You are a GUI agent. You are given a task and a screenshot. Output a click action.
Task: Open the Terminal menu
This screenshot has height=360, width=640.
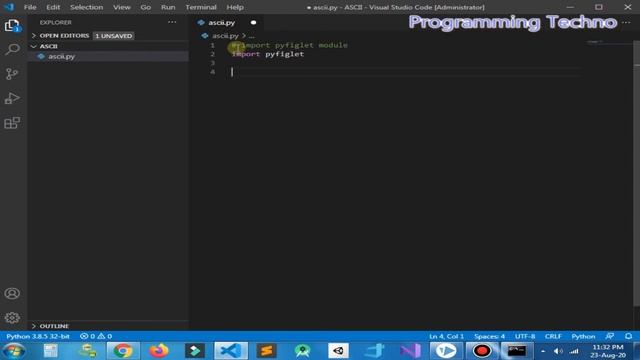(x=201, y=7)
